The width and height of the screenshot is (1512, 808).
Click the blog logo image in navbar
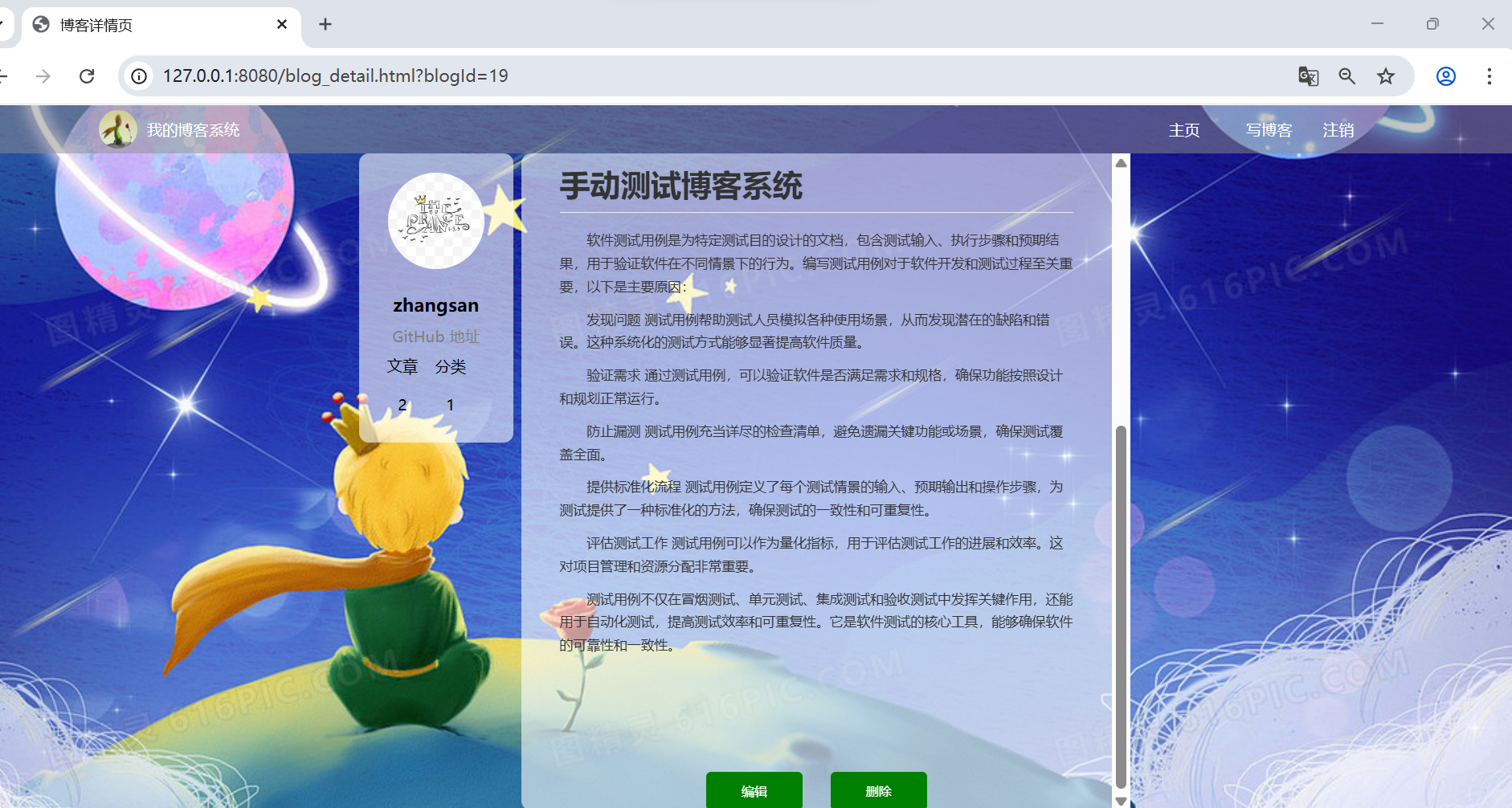coord(118,129)
